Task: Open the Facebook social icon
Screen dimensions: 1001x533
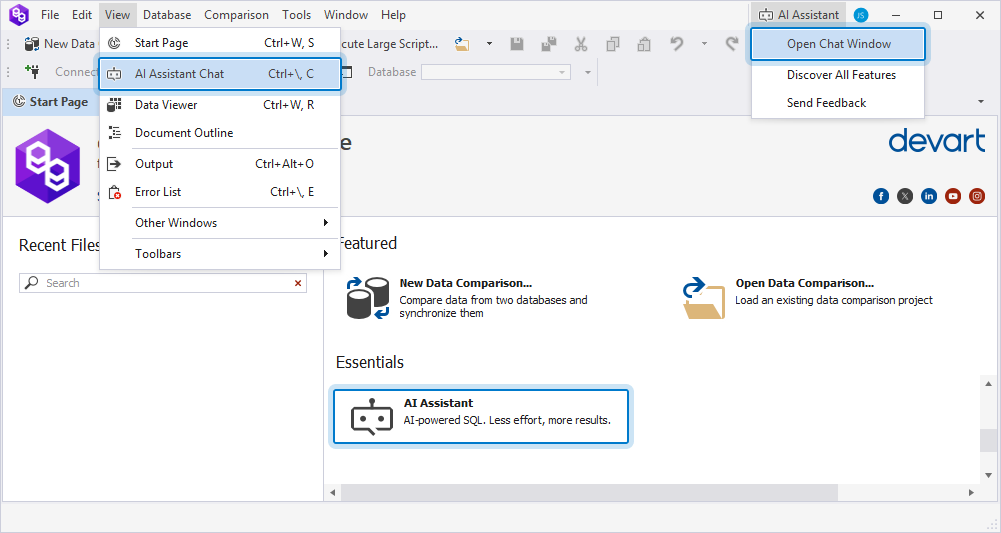Action: click(881, 196)
